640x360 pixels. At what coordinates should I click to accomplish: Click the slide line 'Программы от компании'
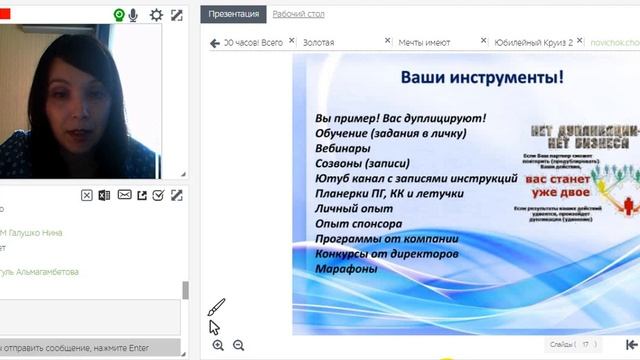[387, 239]
